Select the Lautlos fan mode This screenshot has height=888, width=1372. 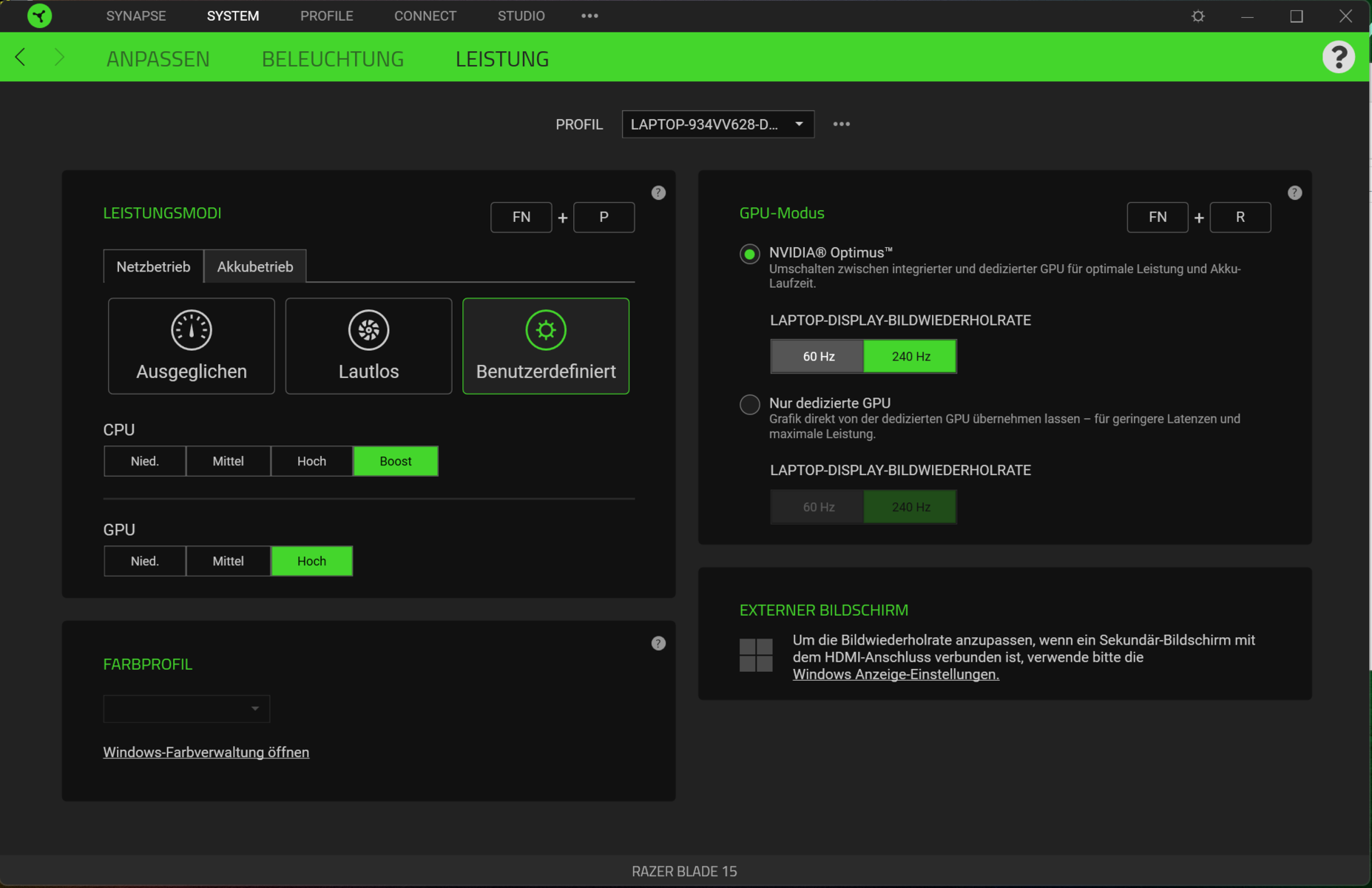pos(368,346)
